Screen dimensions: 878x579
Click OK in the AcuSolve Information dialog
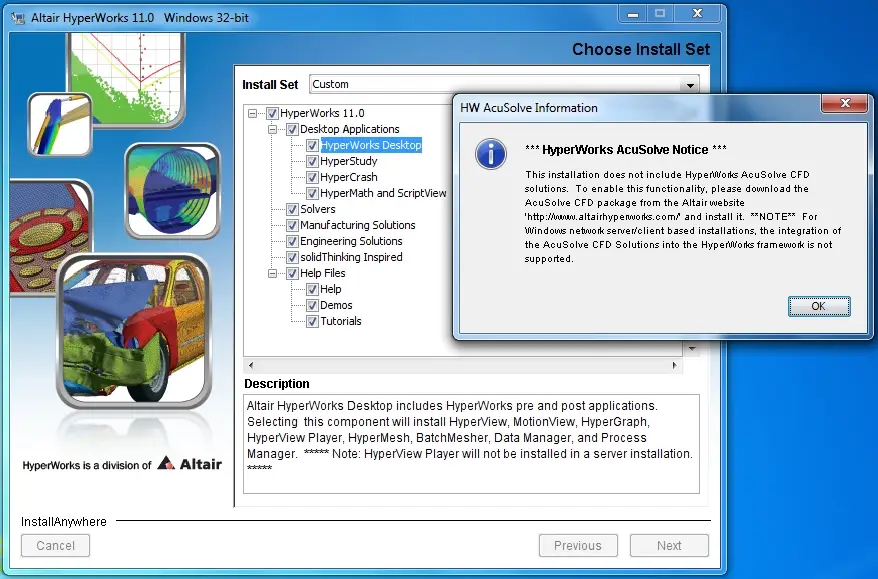[819, 306]
